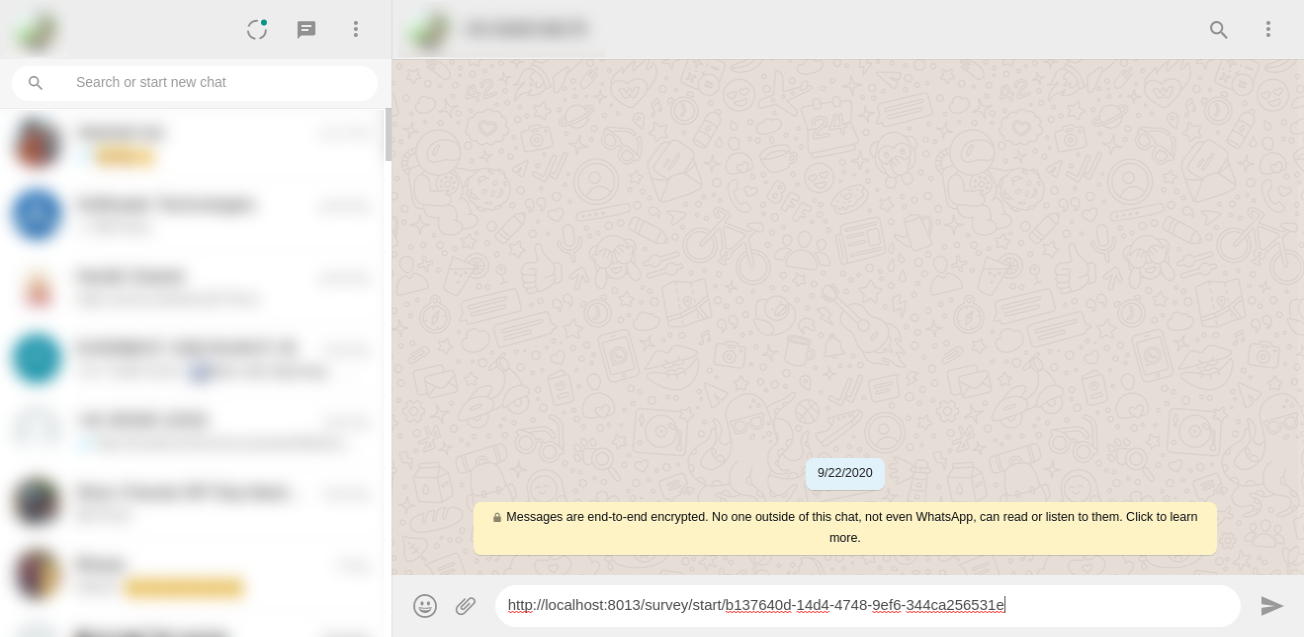Click the magnifier in the chat search bar

(36, 83)
